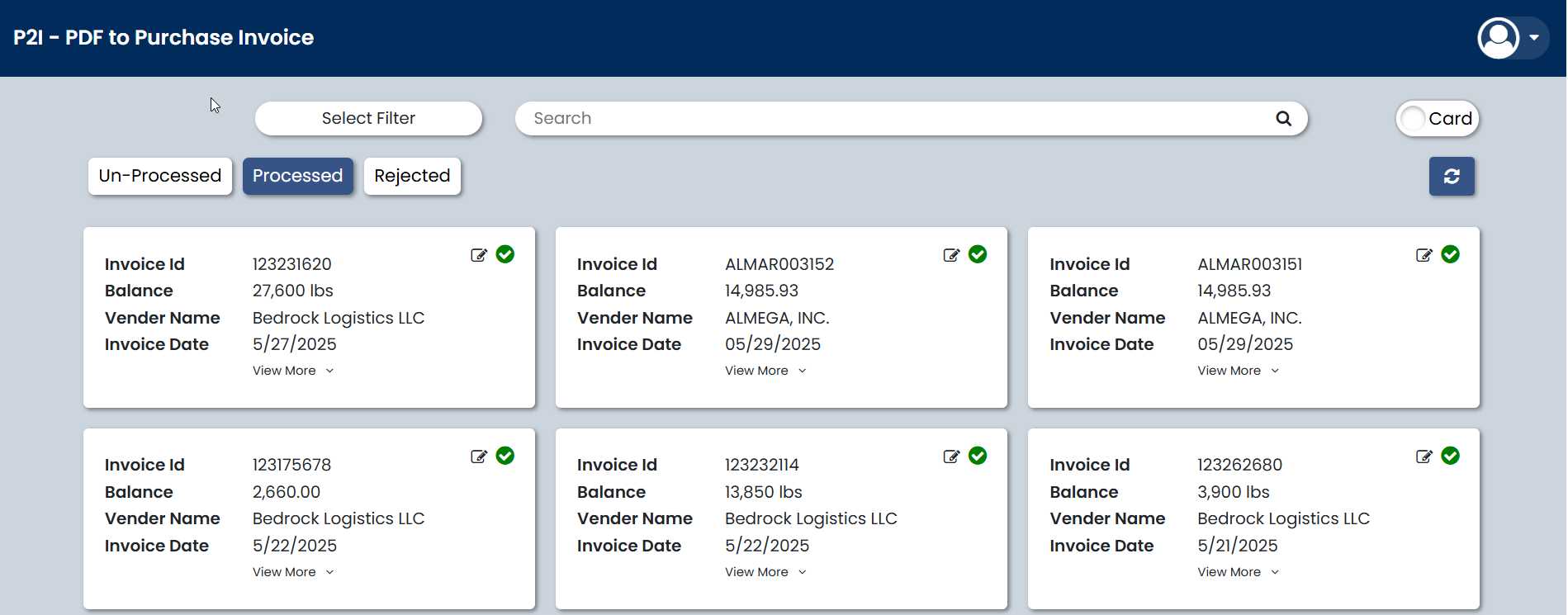The width and height of the screenshot is (1568, 615).
Task: Open user menu dropdown arrow
Action: tap(1533, 38)
